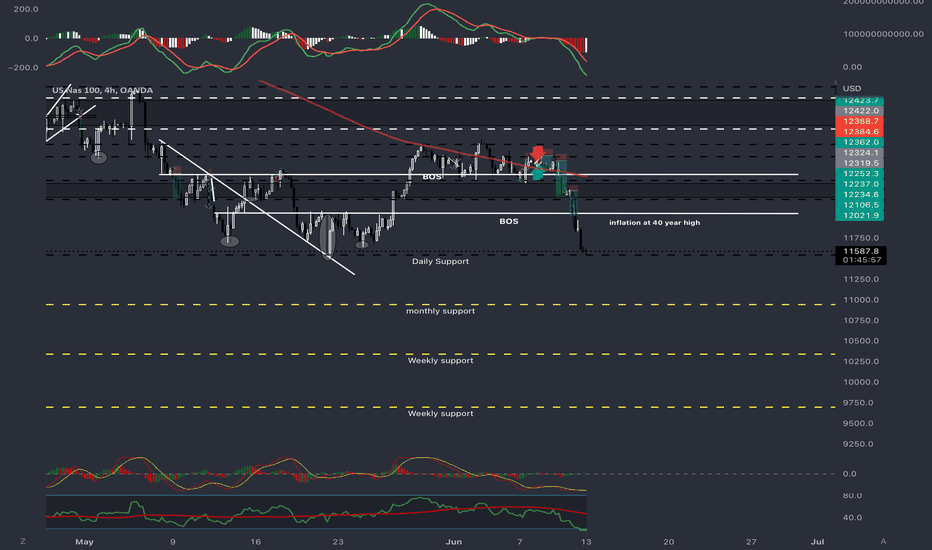The height and width of the screenshot is (550, 932).
Task: Click the 27 date on time axis
Action: pyautogui.click(x=751, y=542)
